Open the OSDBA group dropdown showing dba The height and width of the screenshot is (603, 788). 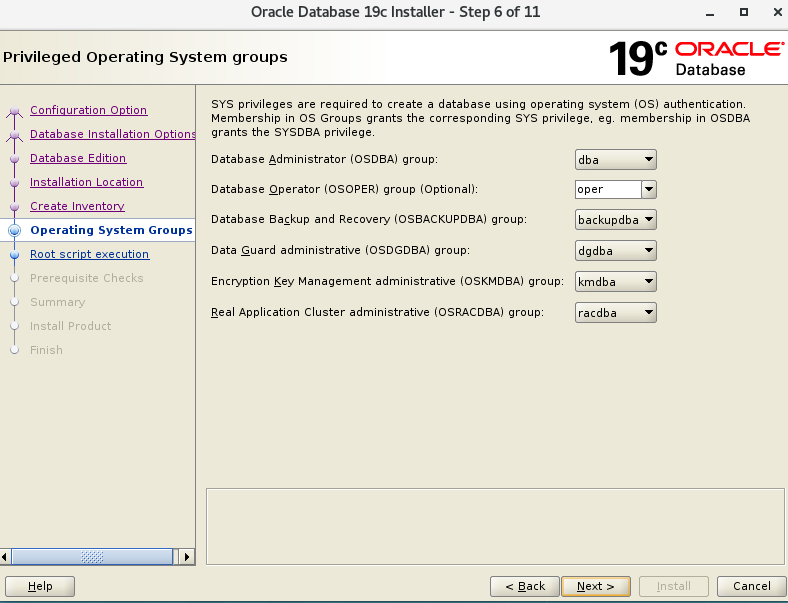(x=616, y=159)
